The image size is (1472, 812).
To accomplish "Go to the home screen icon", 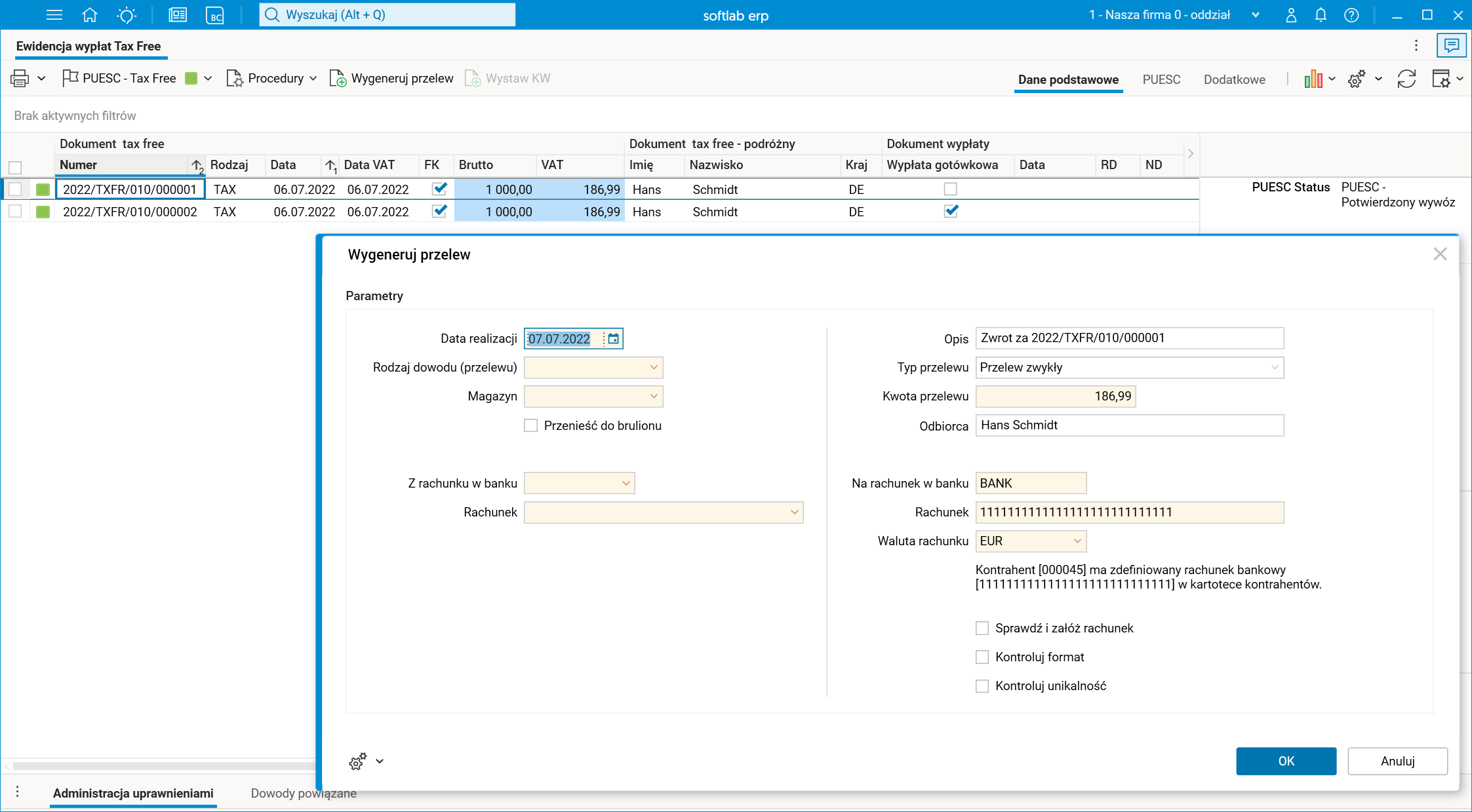I will [x=90, y=15].
